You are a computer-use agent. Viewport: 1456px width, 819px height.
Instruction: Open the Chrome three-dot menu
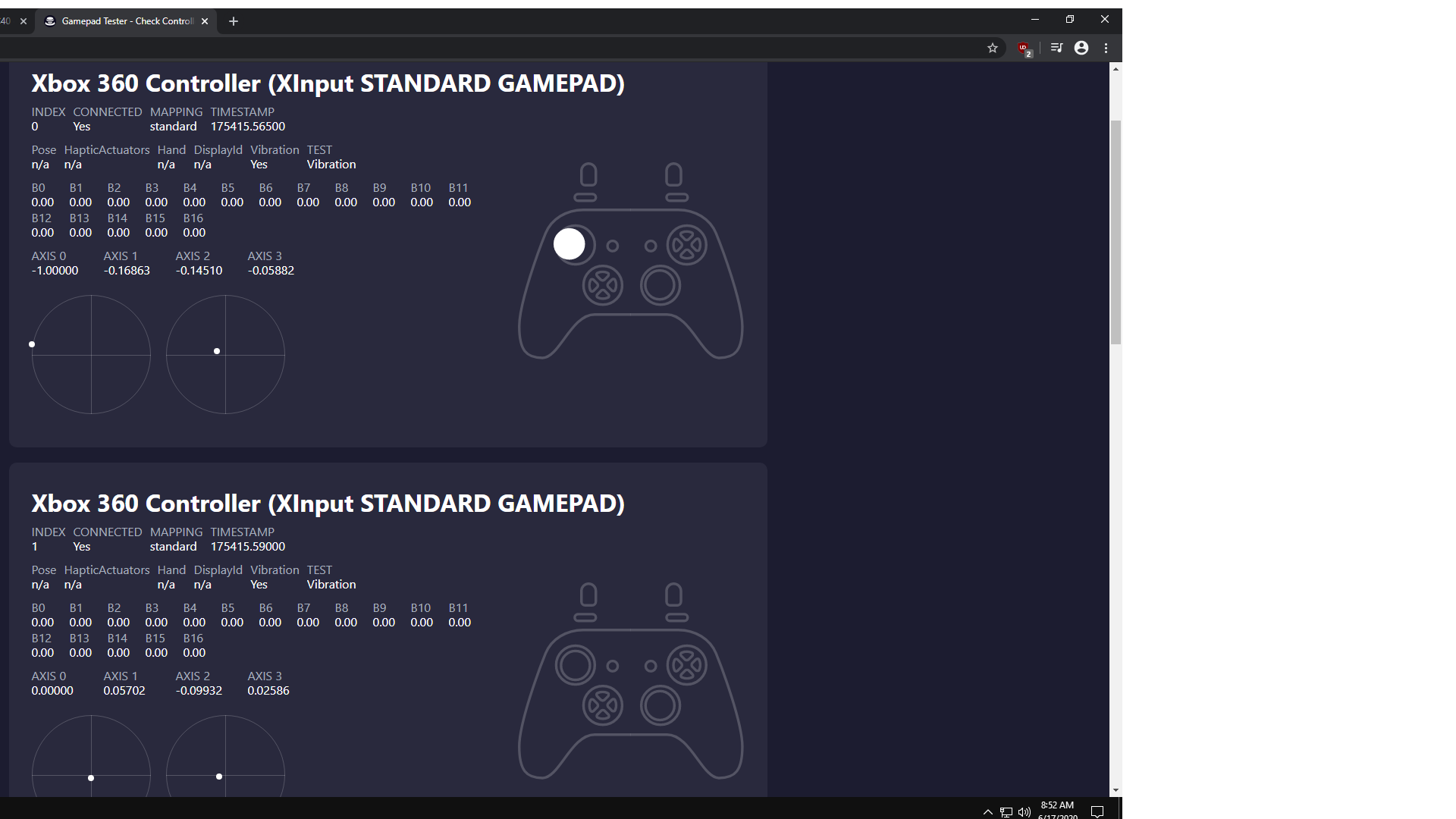(1106, 48)
